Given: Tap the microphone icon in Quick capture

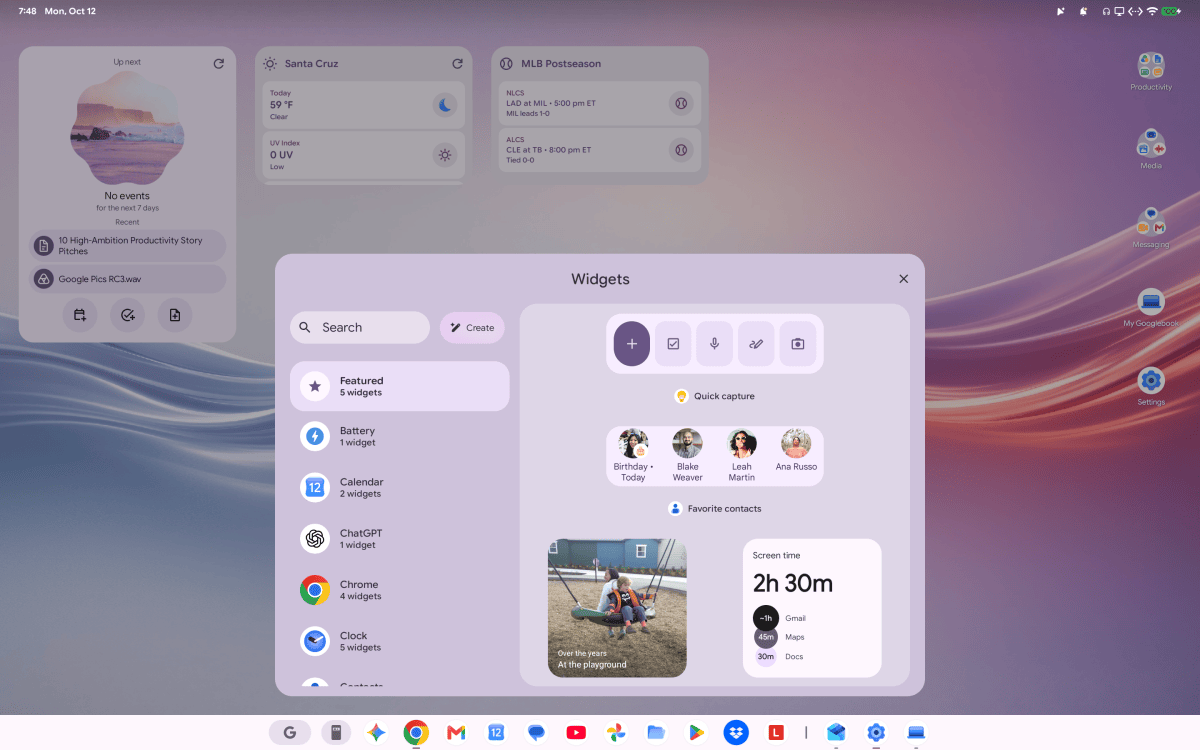Looking at the screenshot, I should [x=714, y=344].
